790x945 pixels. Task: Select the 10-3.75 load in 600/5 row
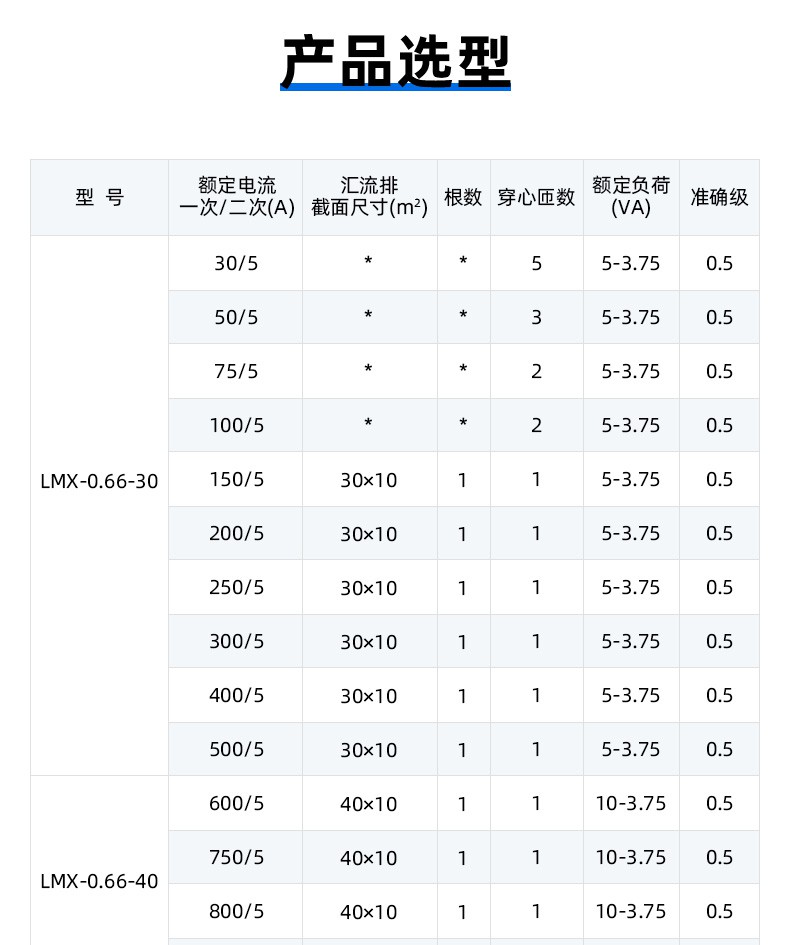631,803
